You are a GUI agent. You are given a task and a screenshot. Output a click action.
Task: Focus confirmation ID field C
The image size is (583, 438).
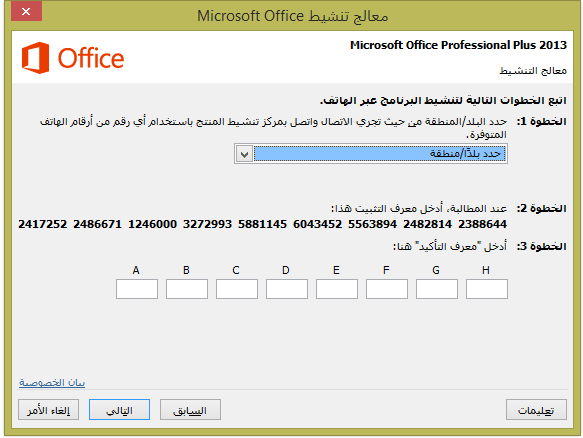pyautogui.click(x=237, y=289)
